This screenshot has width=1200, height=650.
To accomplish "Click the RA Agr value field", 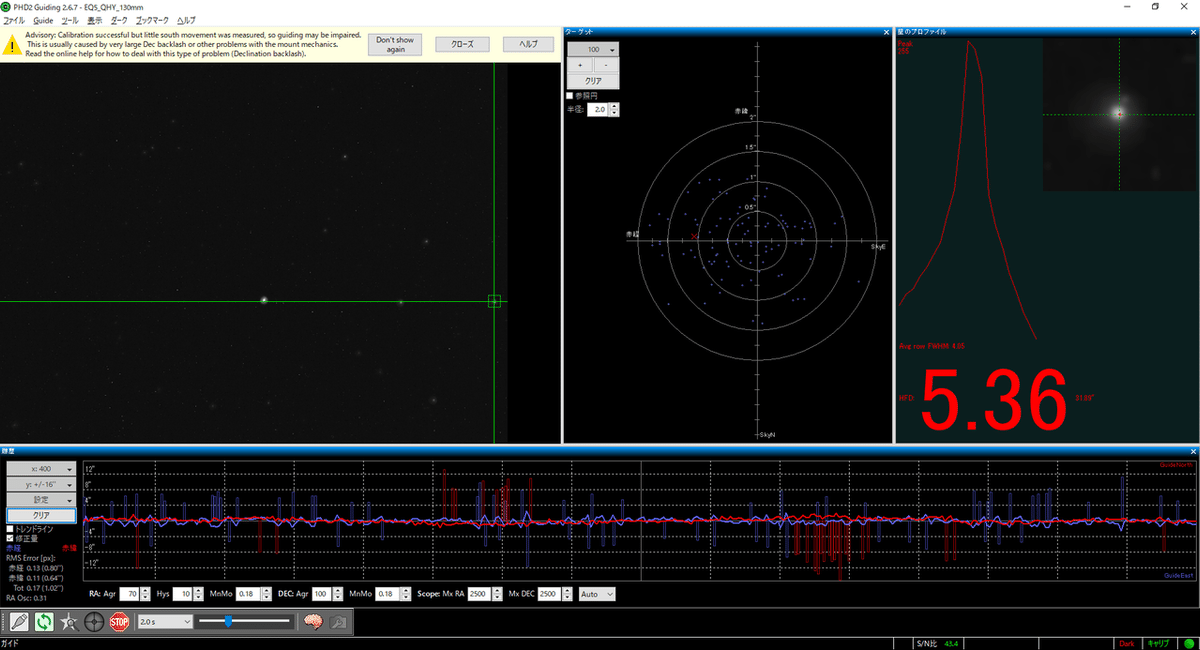I will [x=128, y=594].
